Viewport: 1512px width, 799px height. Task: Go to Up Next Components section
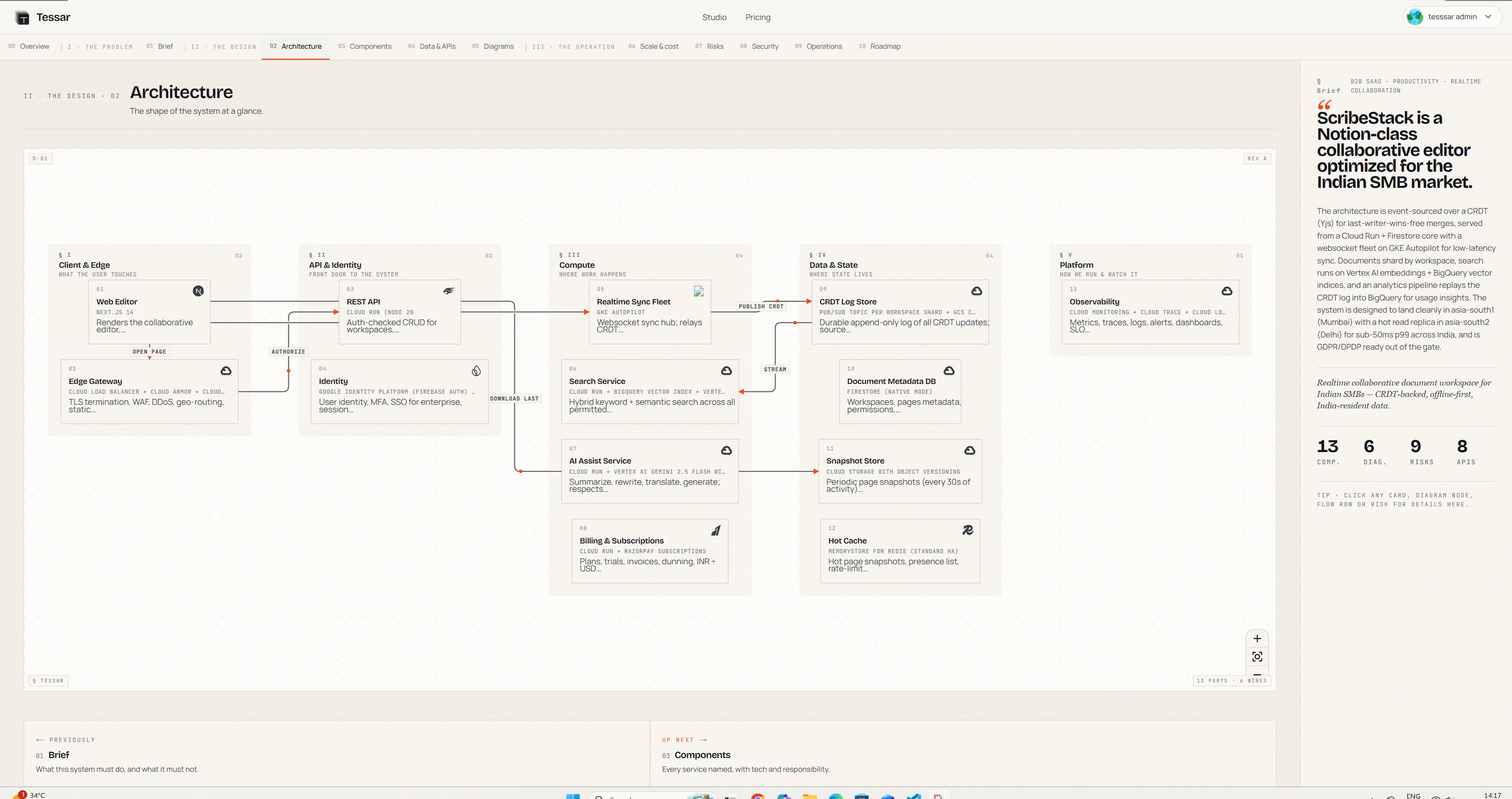point(962,754)
